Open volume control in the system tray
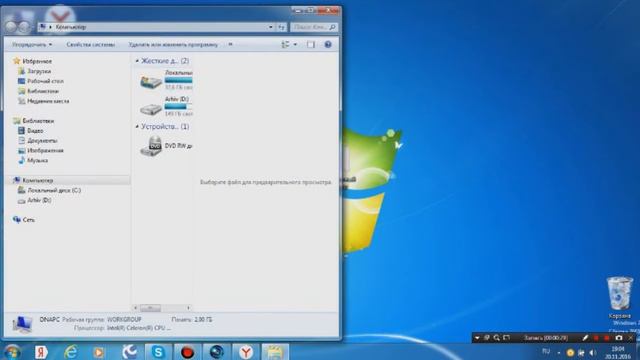 (x=592, y=353)
